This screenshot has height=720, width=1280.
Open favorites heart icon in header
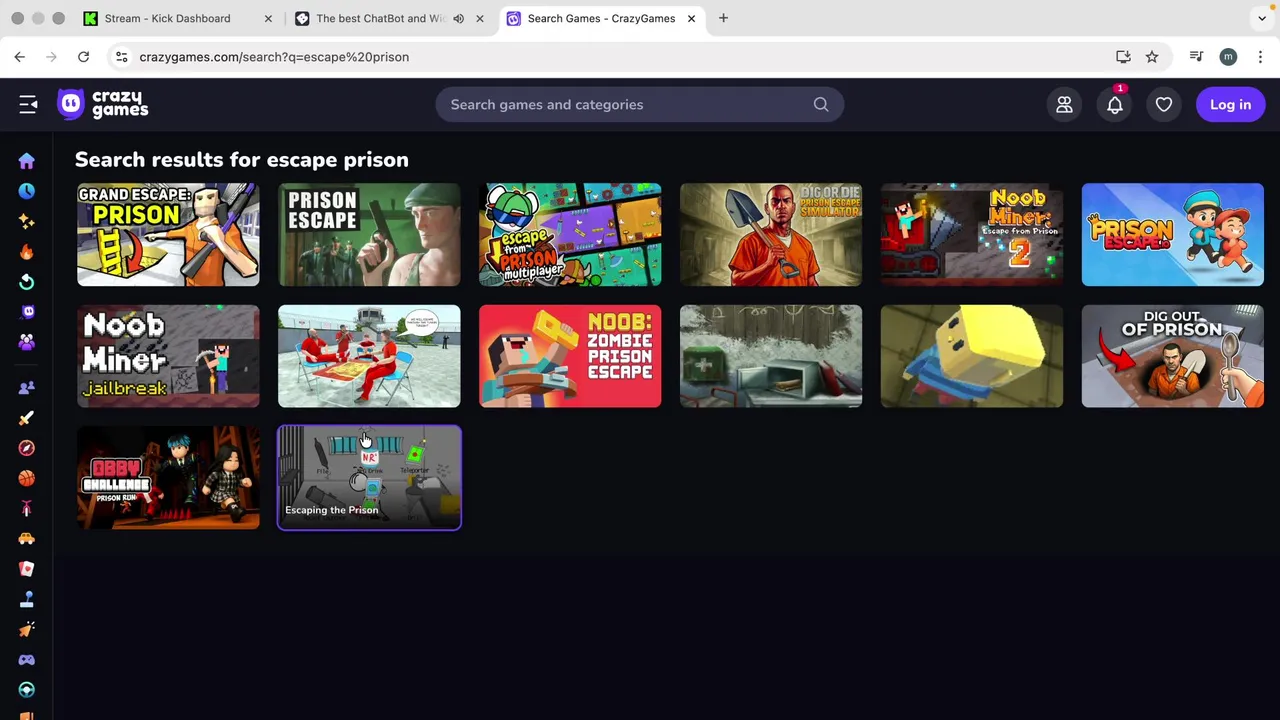point(1164,104)
